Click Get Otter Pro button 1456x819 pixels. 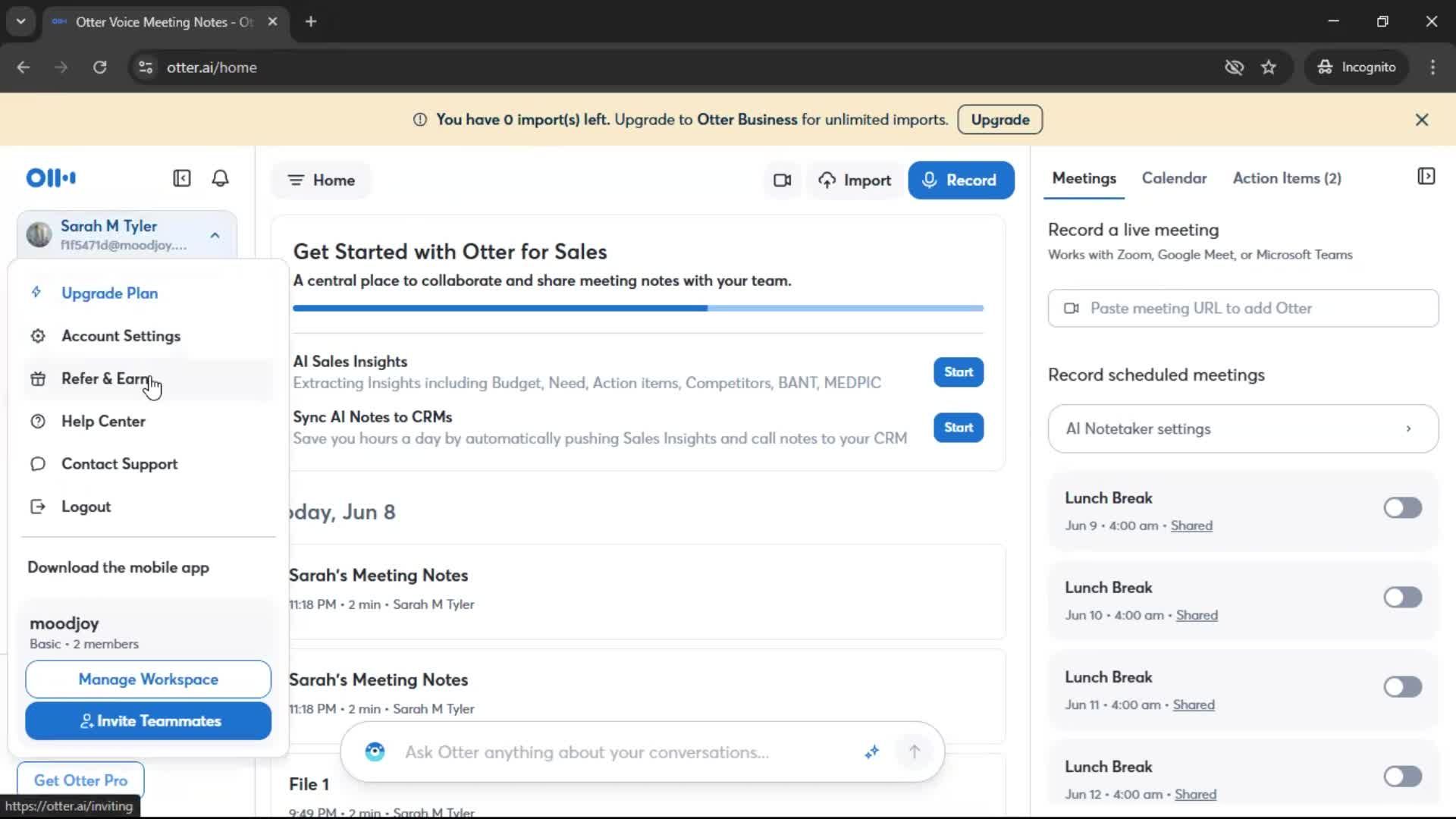[x=80, y=780]
